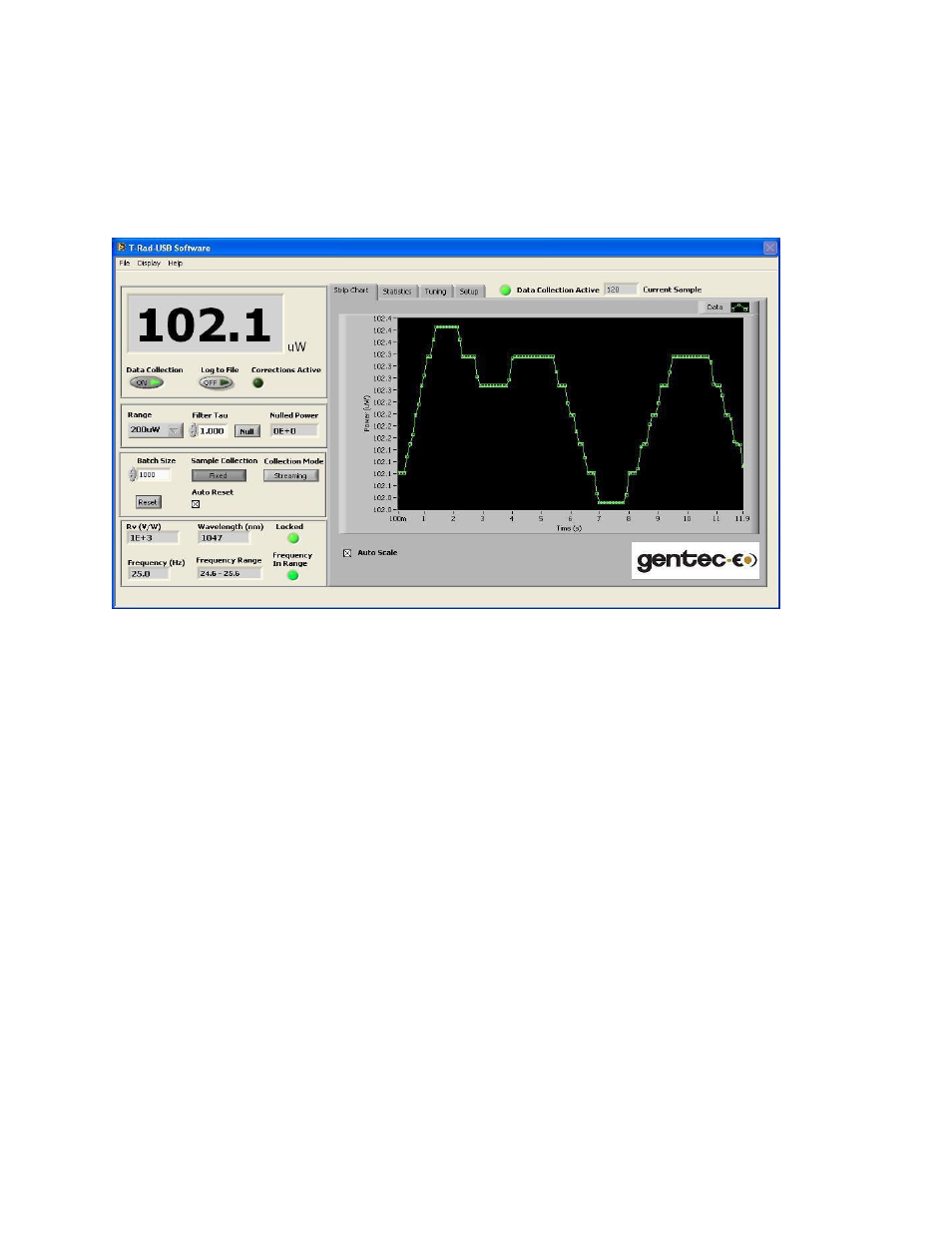Click the '11.9' x-axis end value
The width and height of the screenshot is (952, 1233).
741,519
